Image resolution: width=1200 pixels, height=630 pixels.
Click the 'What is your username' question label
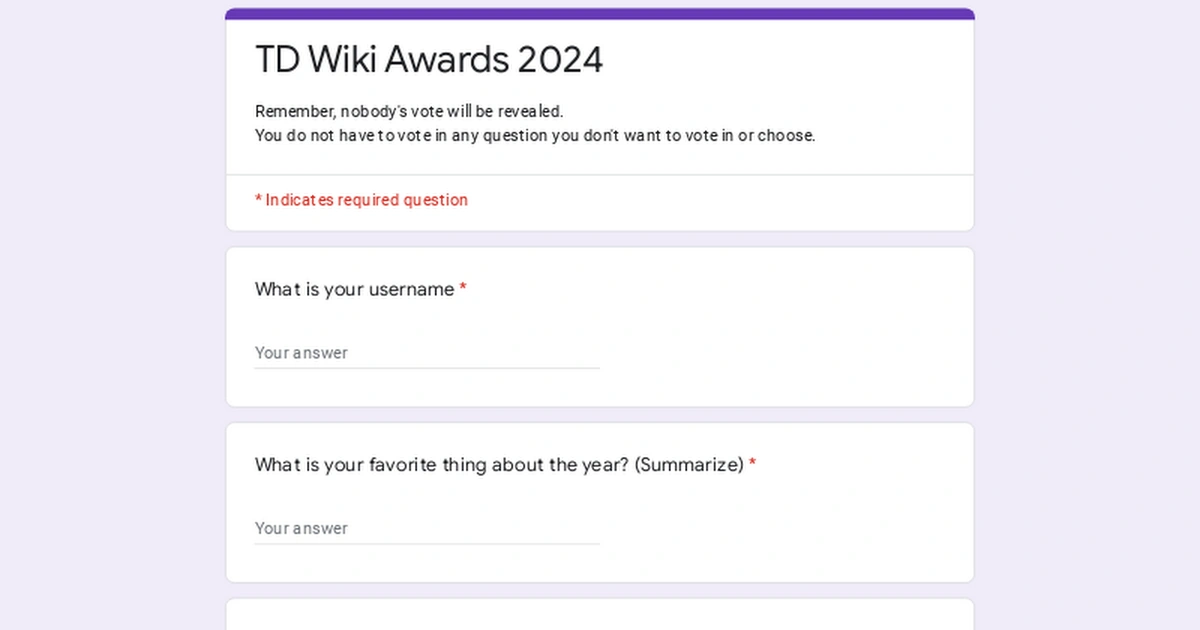[354, 289]
